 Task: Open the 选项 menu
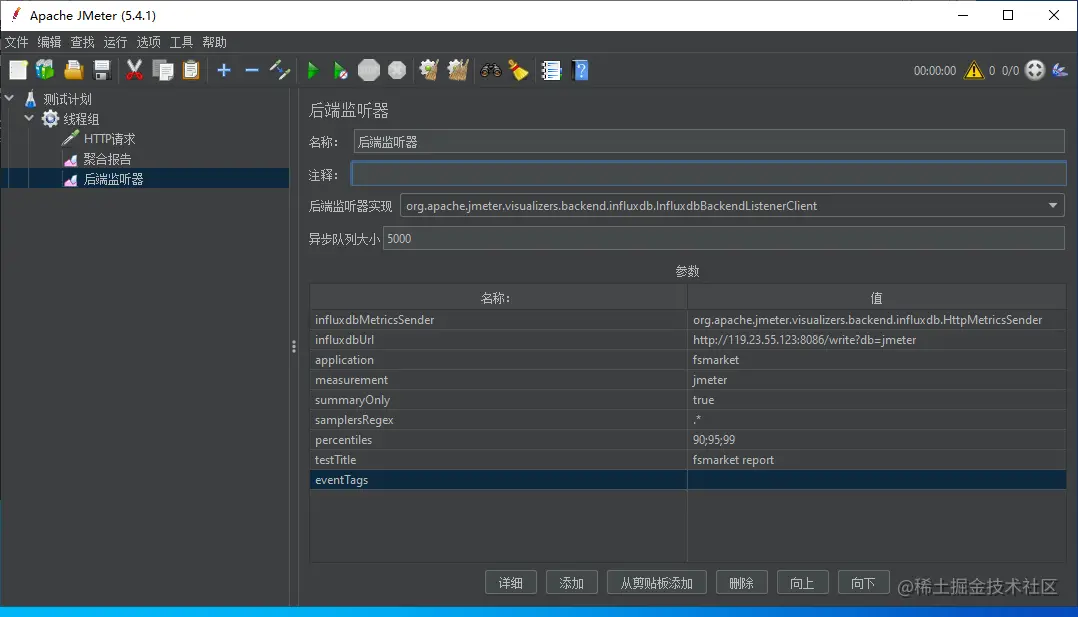[148, 42]
